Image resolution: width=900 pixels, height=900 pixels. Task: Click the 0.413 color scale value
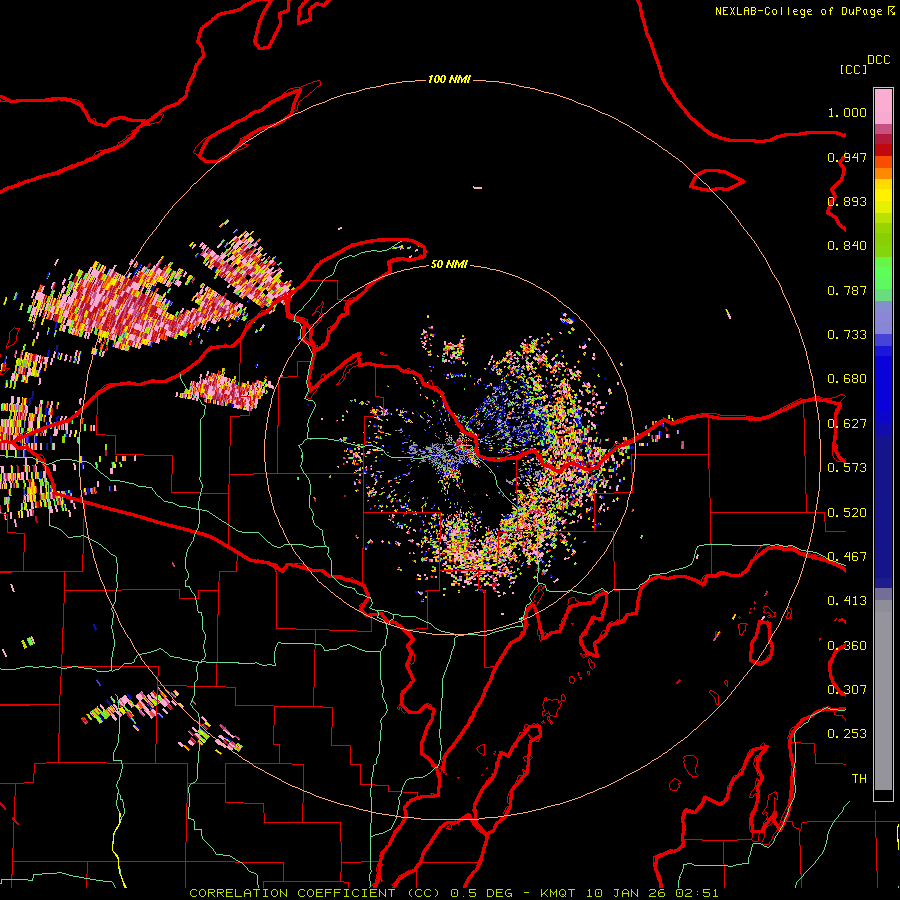click(x=847, y=601)
